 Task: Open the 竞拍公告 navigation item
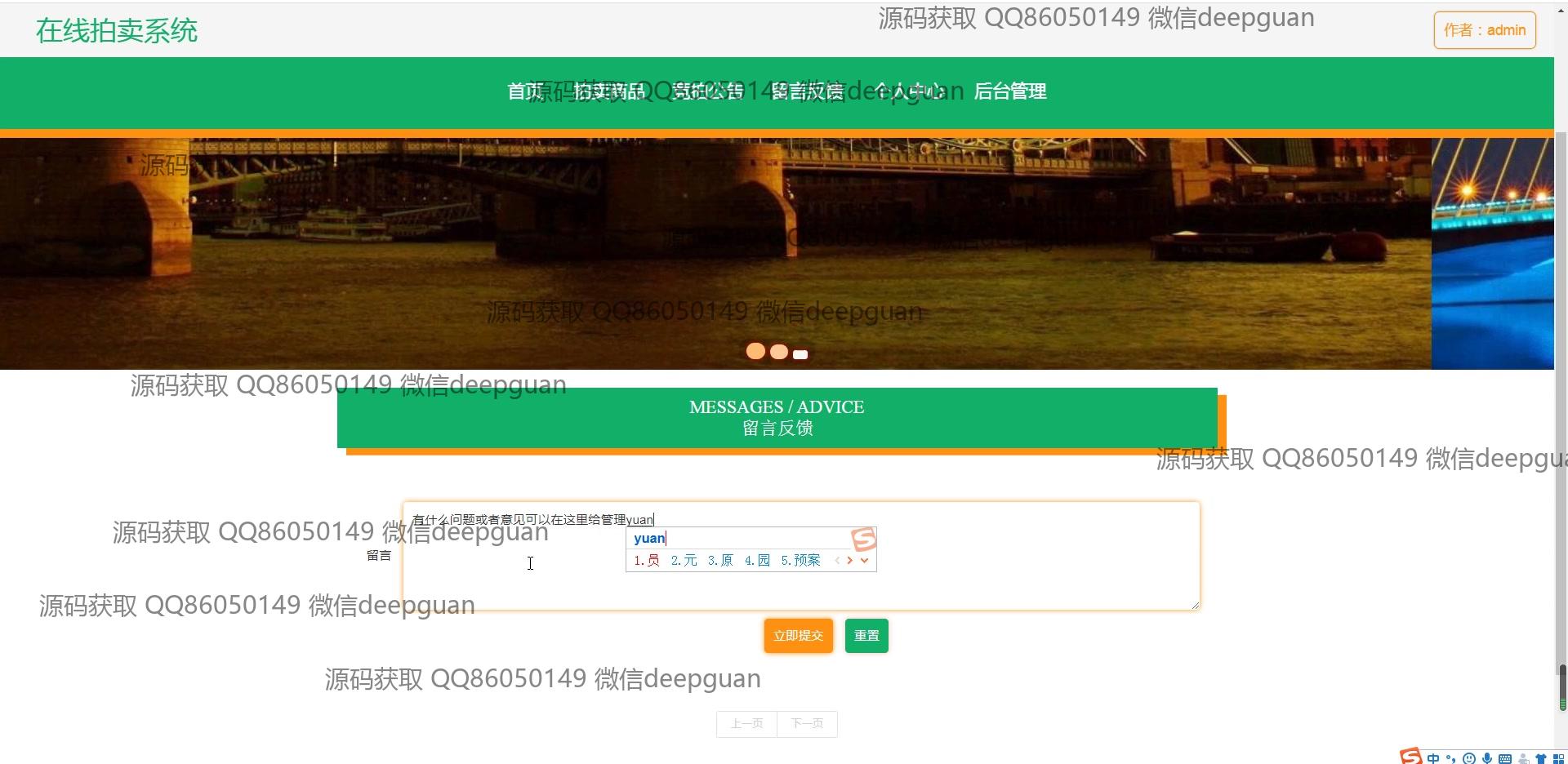tap(707, 91)
